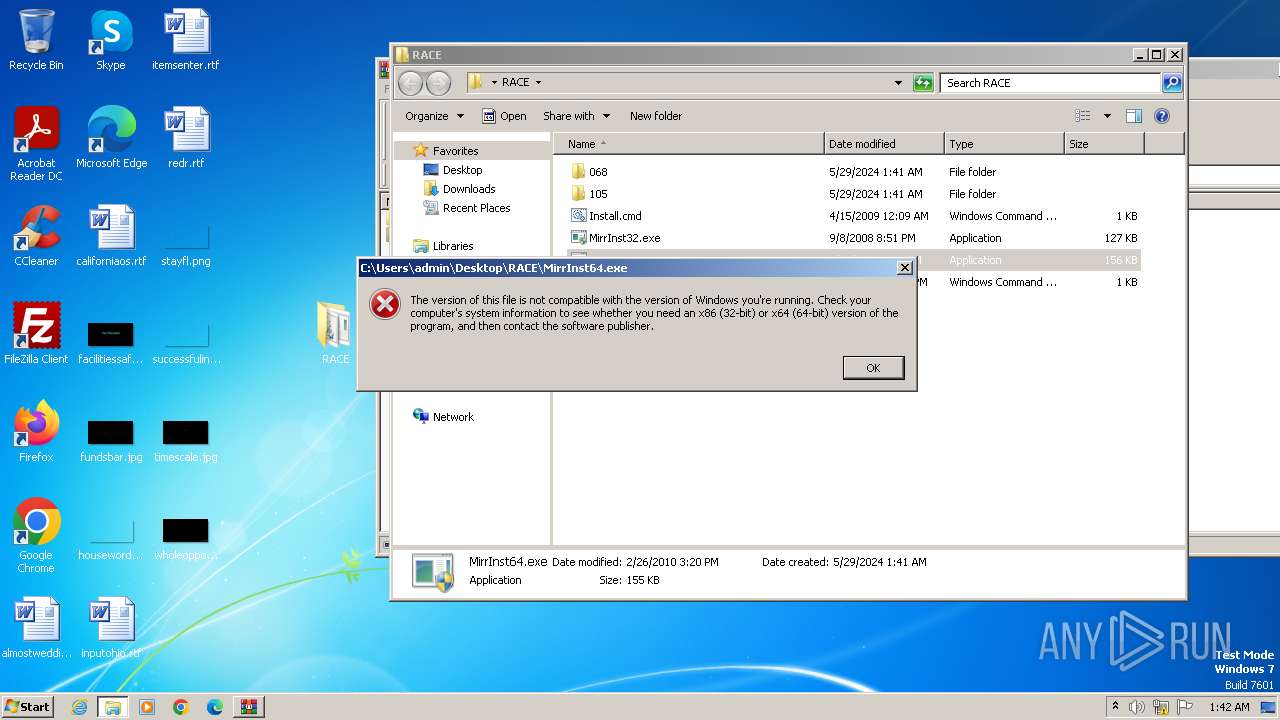Click Windows Explorer taskbar button
This screenshot has height=720, width=1280.
pos(113,707)
